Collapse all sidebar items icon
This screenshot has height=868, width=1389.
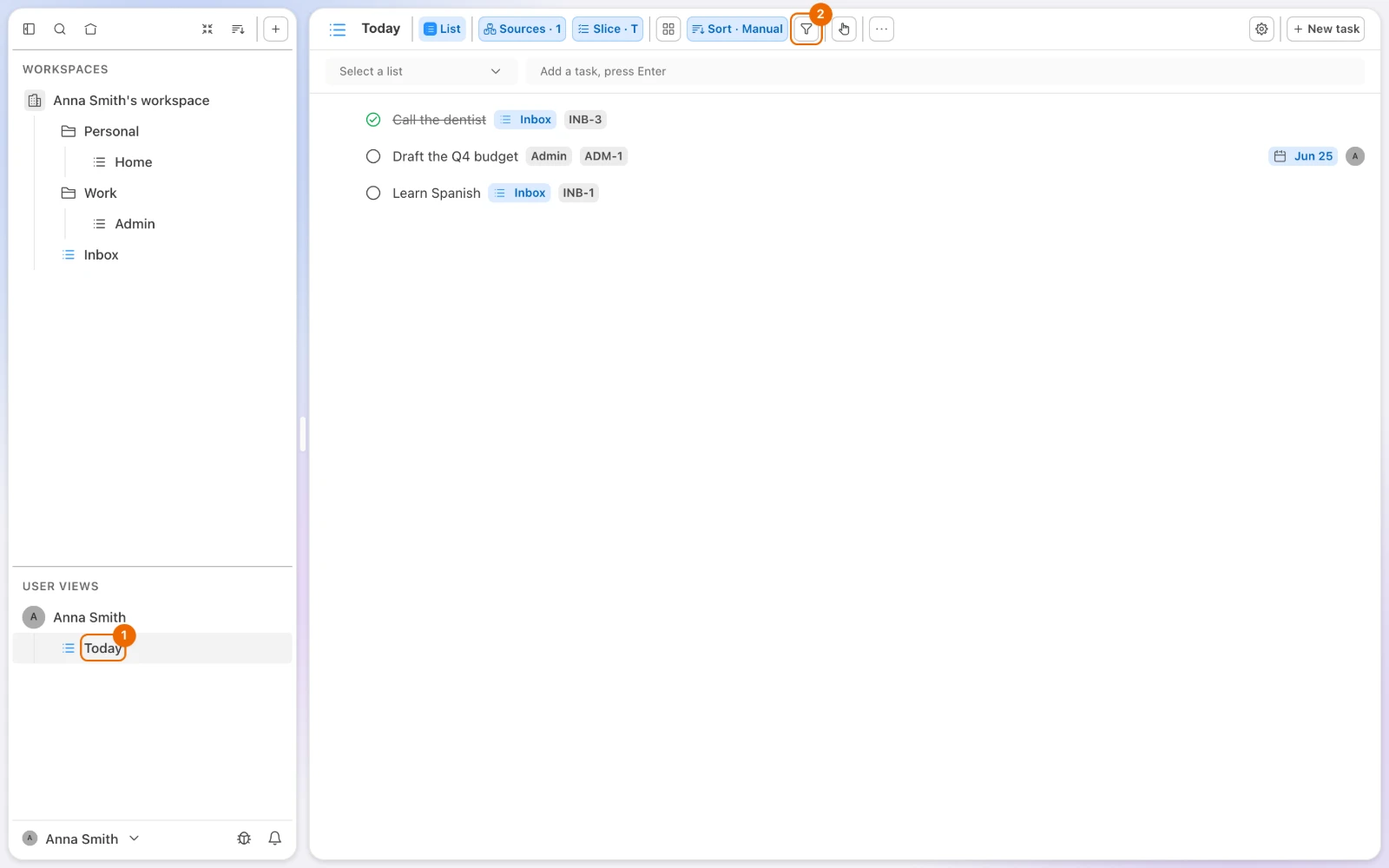pos(207,29)
